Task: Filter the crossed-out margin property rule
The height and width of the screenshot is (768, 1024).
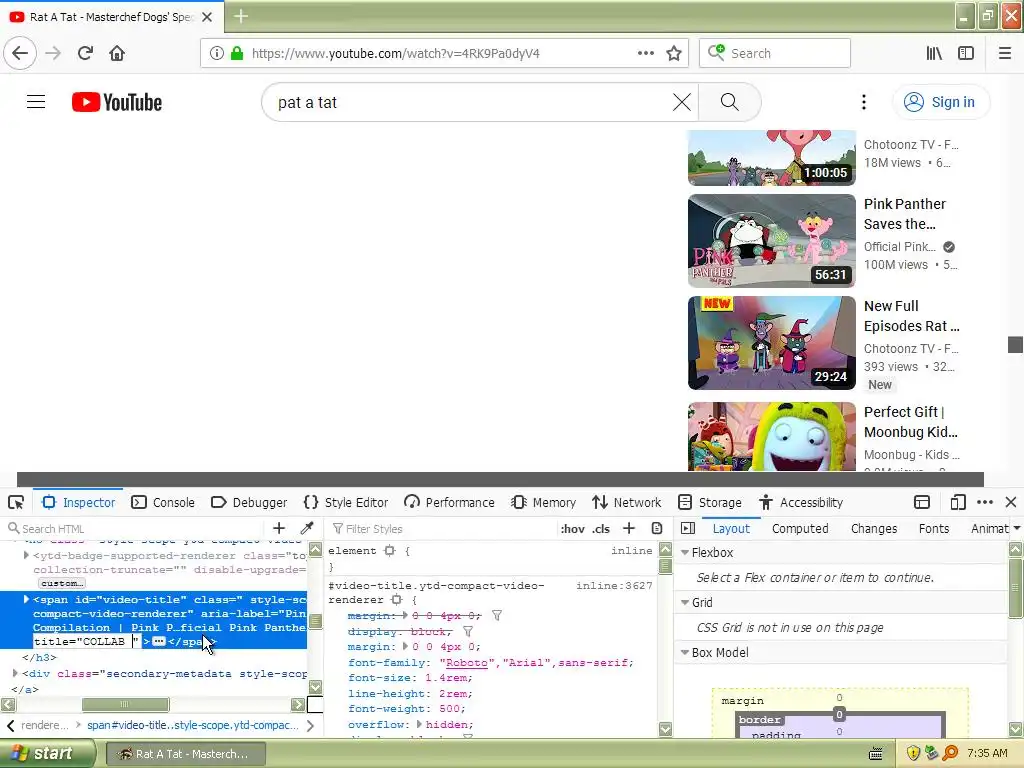Action: 497,616
